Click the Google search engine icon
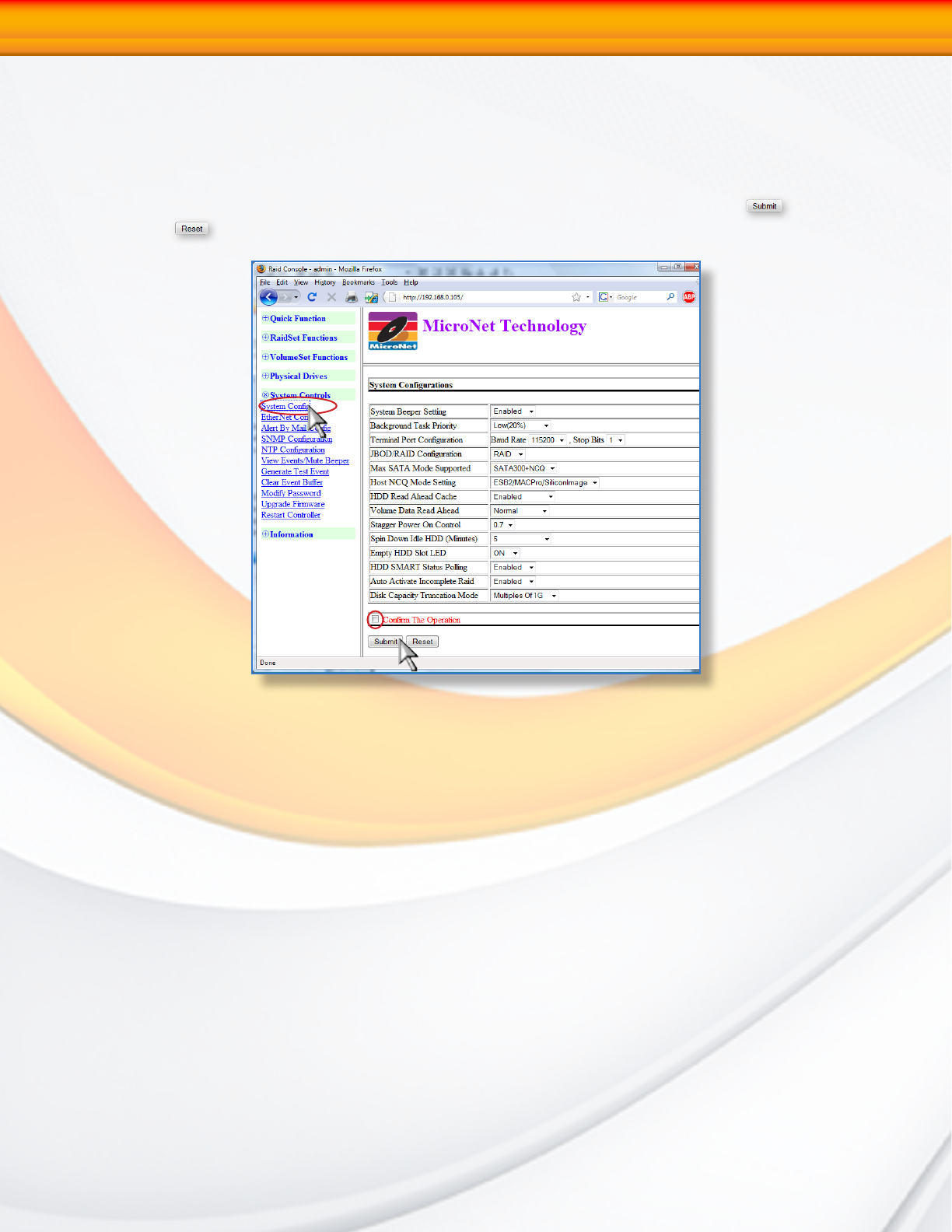Image resolution: width=952 pixels, height=1232 pixels. point(603,297)
